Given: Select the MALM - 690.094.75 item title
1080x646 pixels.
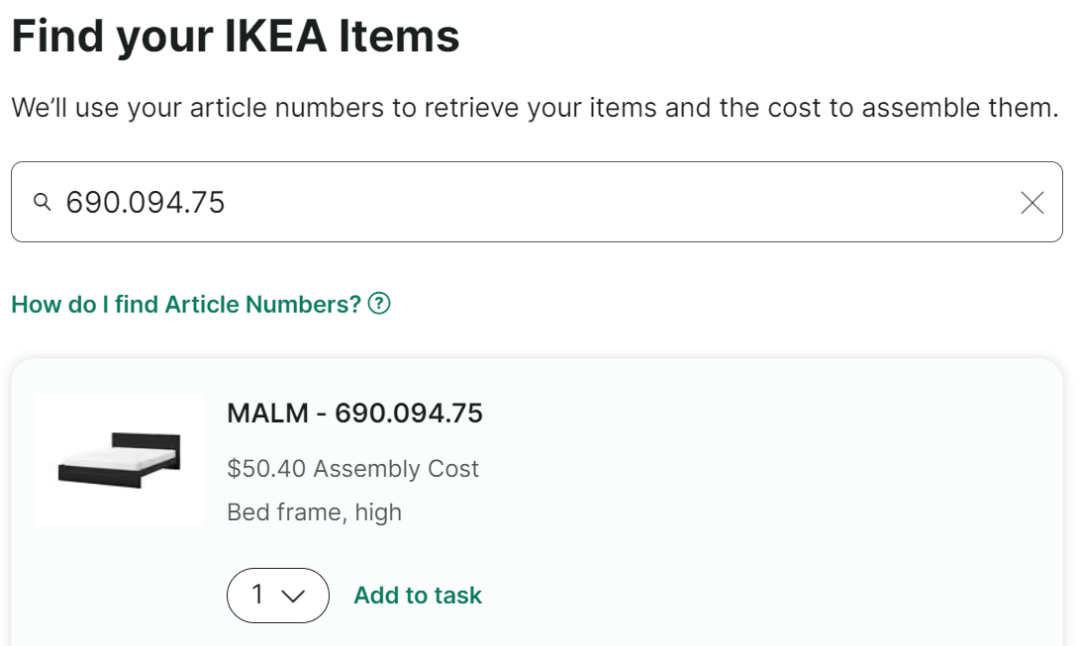Looking at the screenshot, I should coord(355,412).
